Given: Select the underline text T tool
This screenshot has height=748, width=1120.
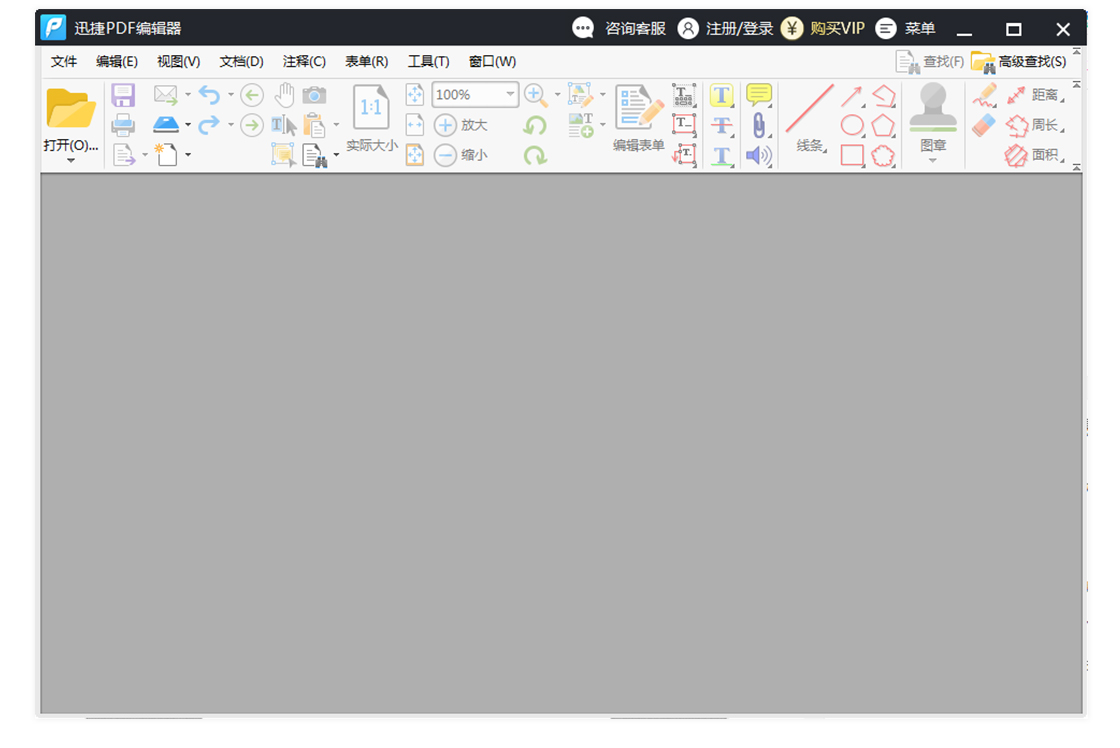Looking at the screenshot, I should click(721, 156).
